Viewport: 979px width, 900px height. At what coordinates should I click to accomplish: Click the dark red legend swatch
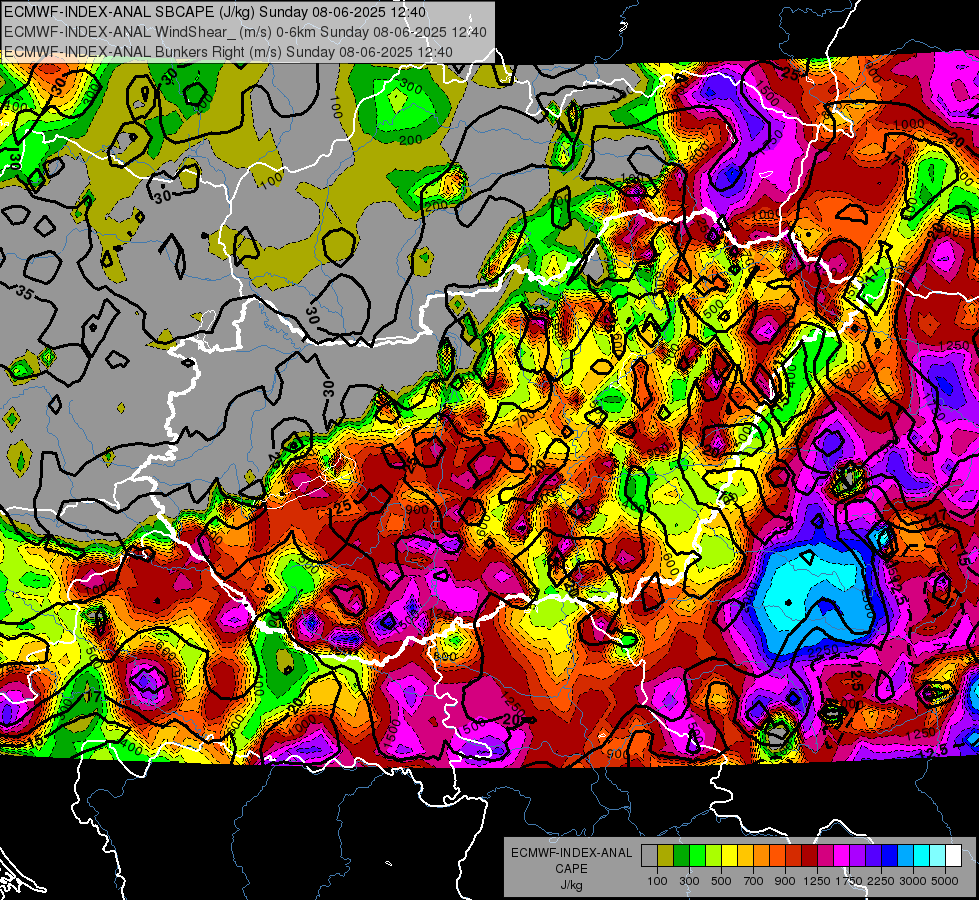click(x=810, y=855)
